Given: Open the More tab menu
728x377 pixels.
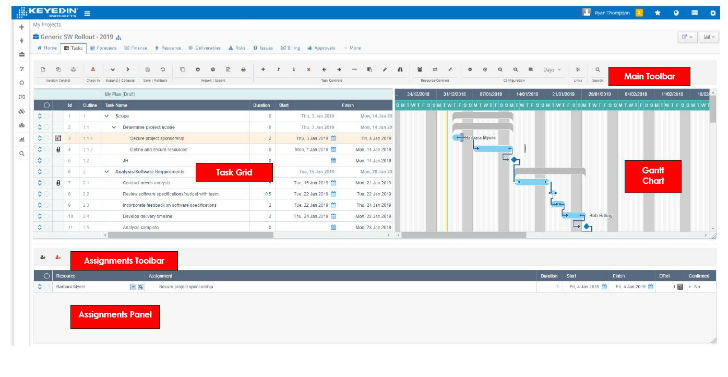Looking at the screenshot, I should 352,48.
